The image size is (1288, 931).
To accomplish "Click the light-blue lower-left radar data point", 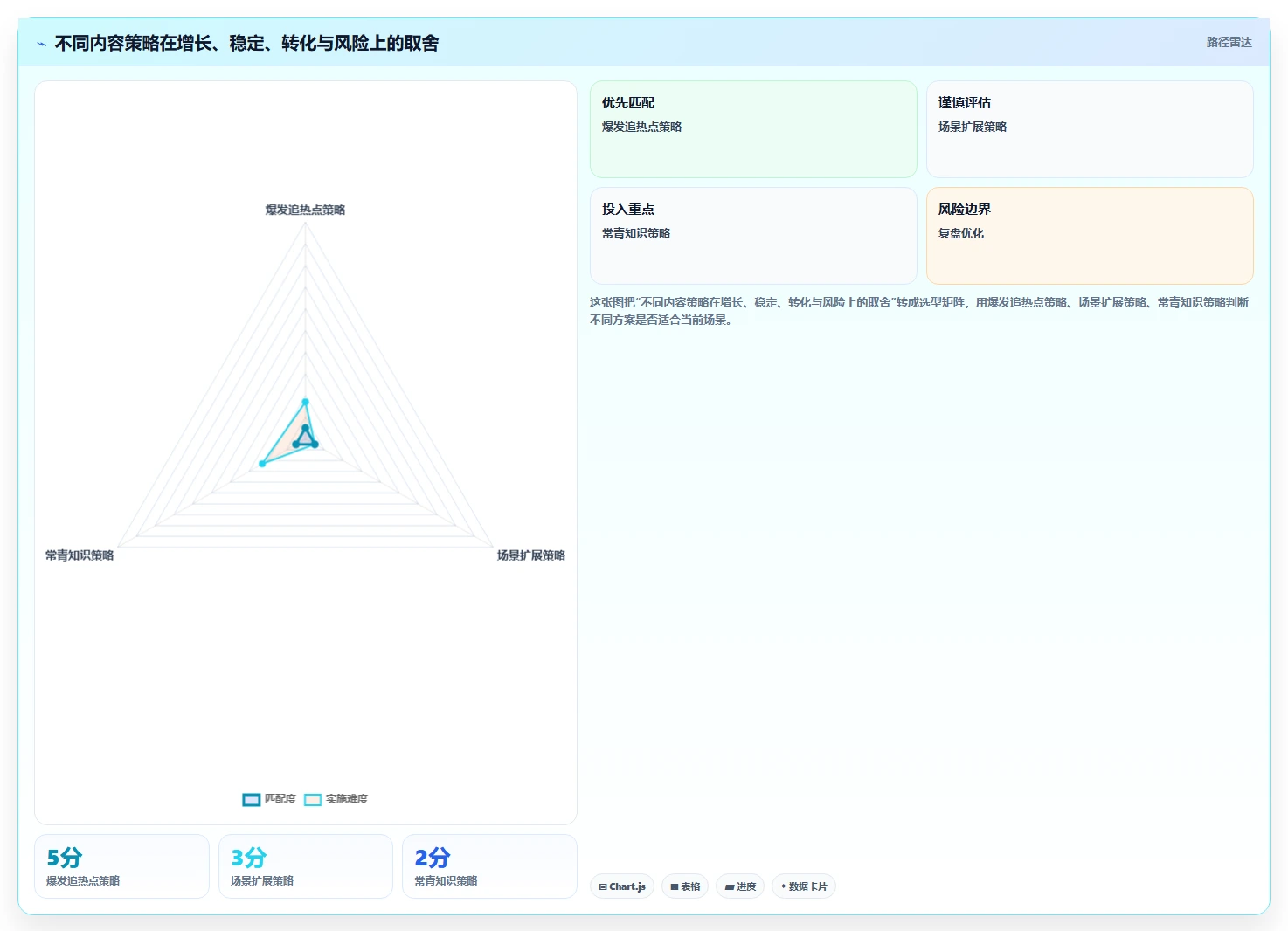I will tap(262, 464).
